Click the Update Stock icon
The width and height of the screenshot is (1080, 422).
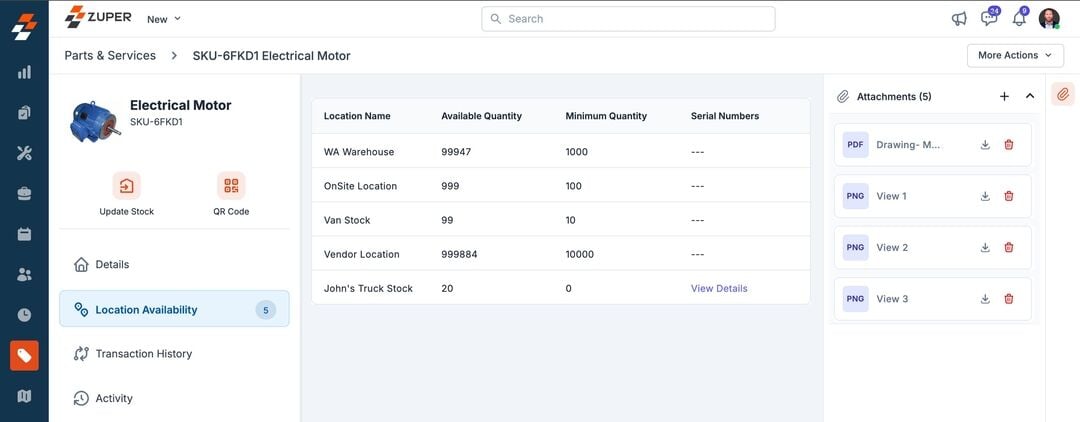tap(127, 186)
